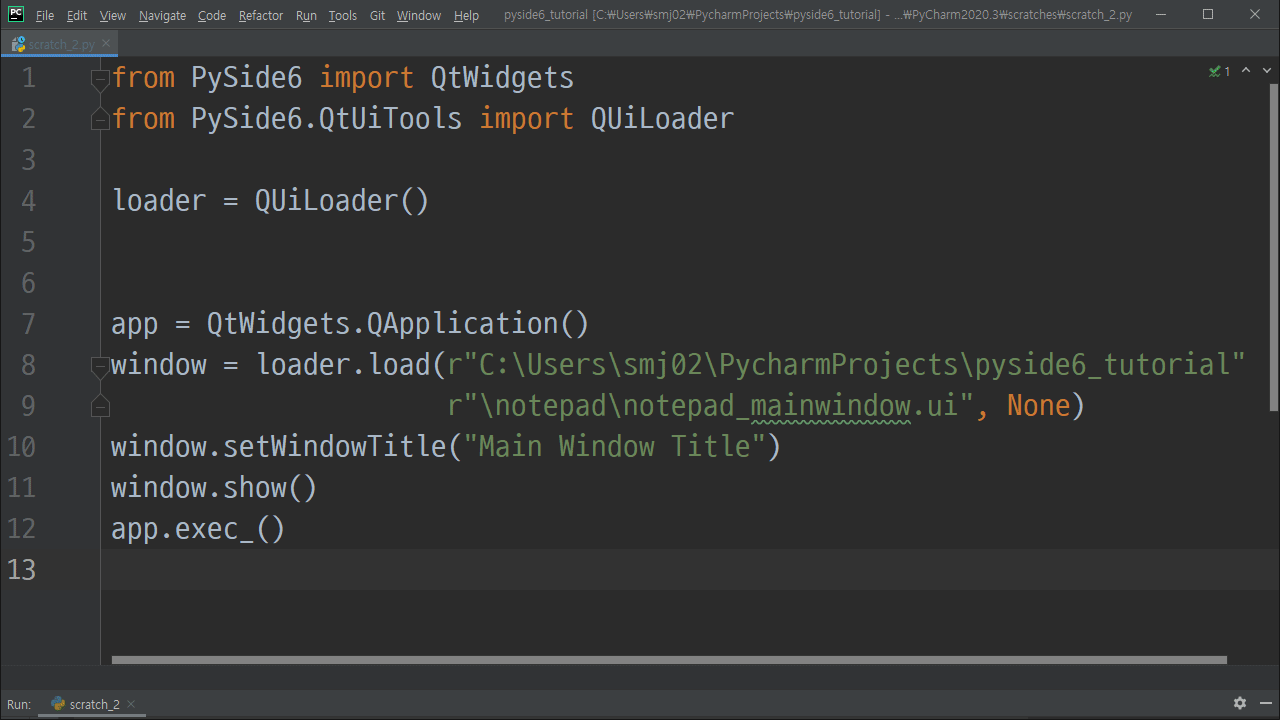Open the Refactor menu
1280x720 pixels.
pos(261,15)
